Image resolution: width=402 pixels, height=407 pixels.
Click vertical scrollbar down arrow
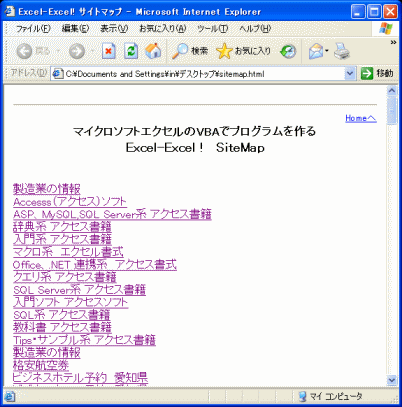(392, 380)
